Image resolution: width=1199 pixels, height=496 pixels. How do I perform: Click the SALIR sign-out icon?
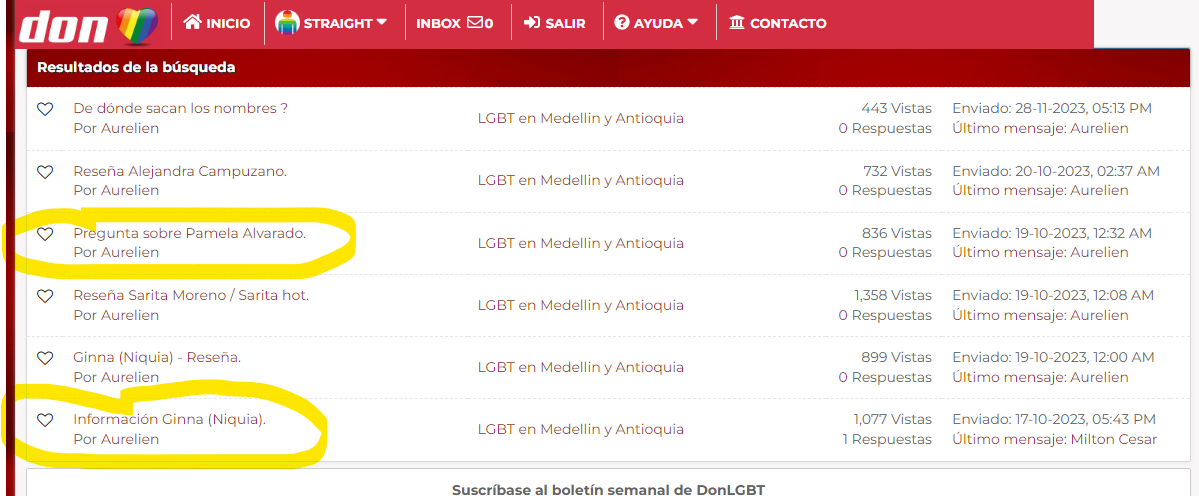531,23
